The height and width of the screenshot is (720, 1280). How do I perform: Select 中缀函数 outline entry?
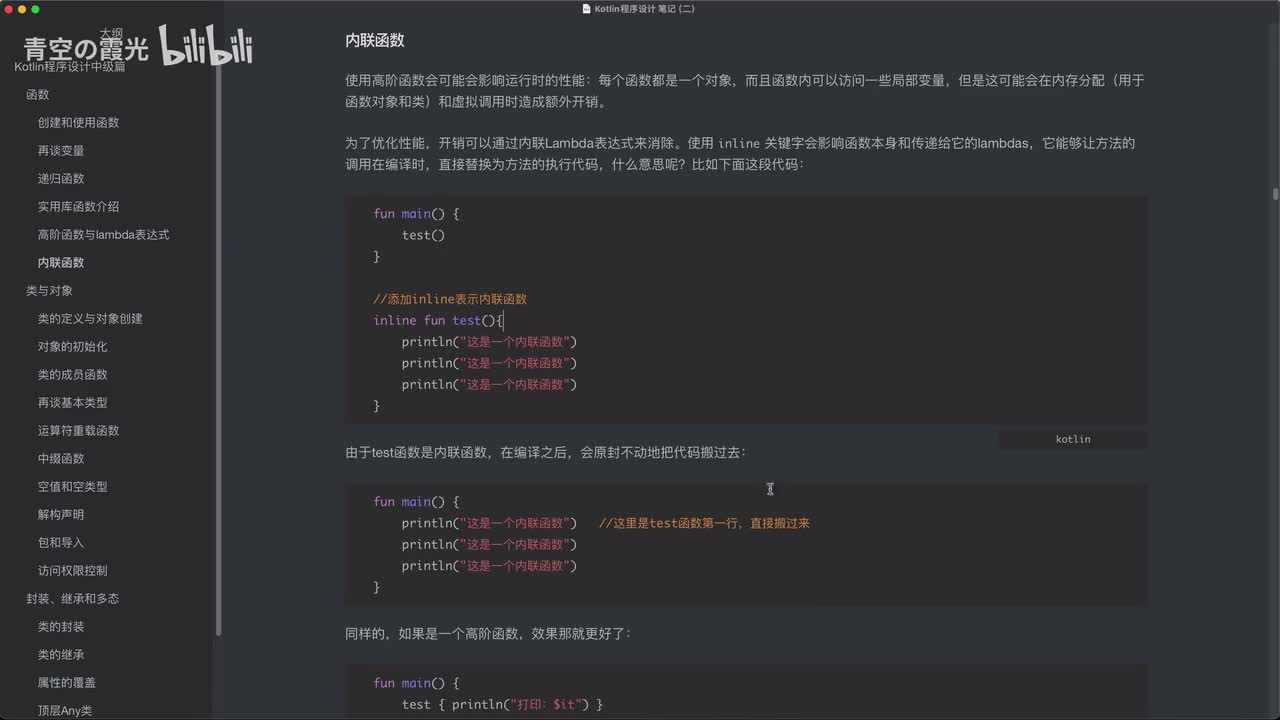pyautogui.click(x=61, y=459)
